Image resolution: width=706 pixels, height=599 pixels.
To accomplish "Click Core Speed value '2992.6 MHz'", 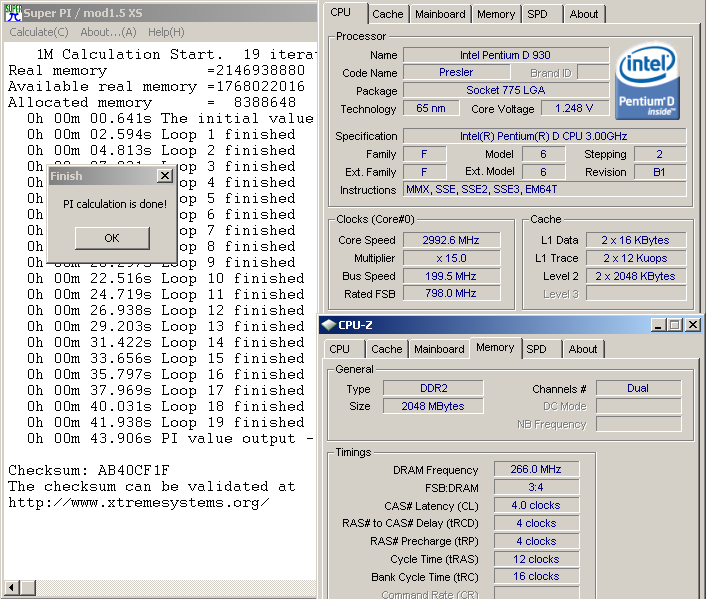I will 451,240.
